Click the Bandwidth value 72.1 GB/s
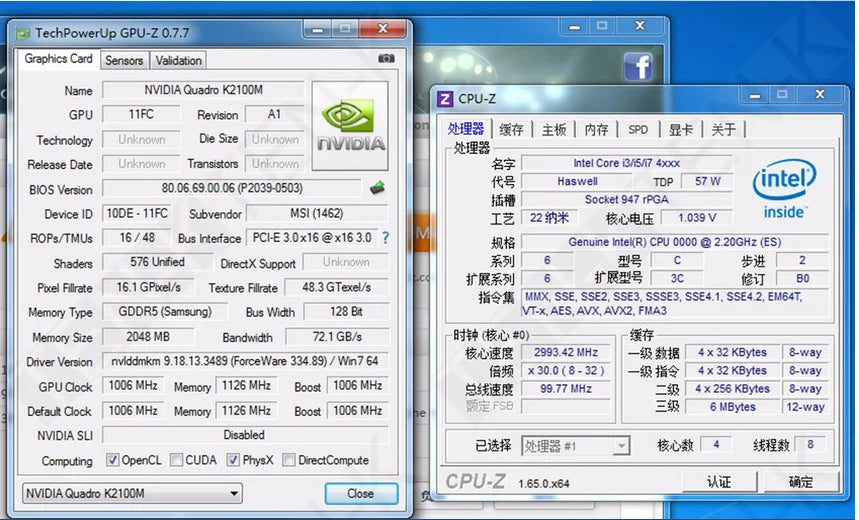Viewport: 859px width, 520px height. (x=337, y=336)
